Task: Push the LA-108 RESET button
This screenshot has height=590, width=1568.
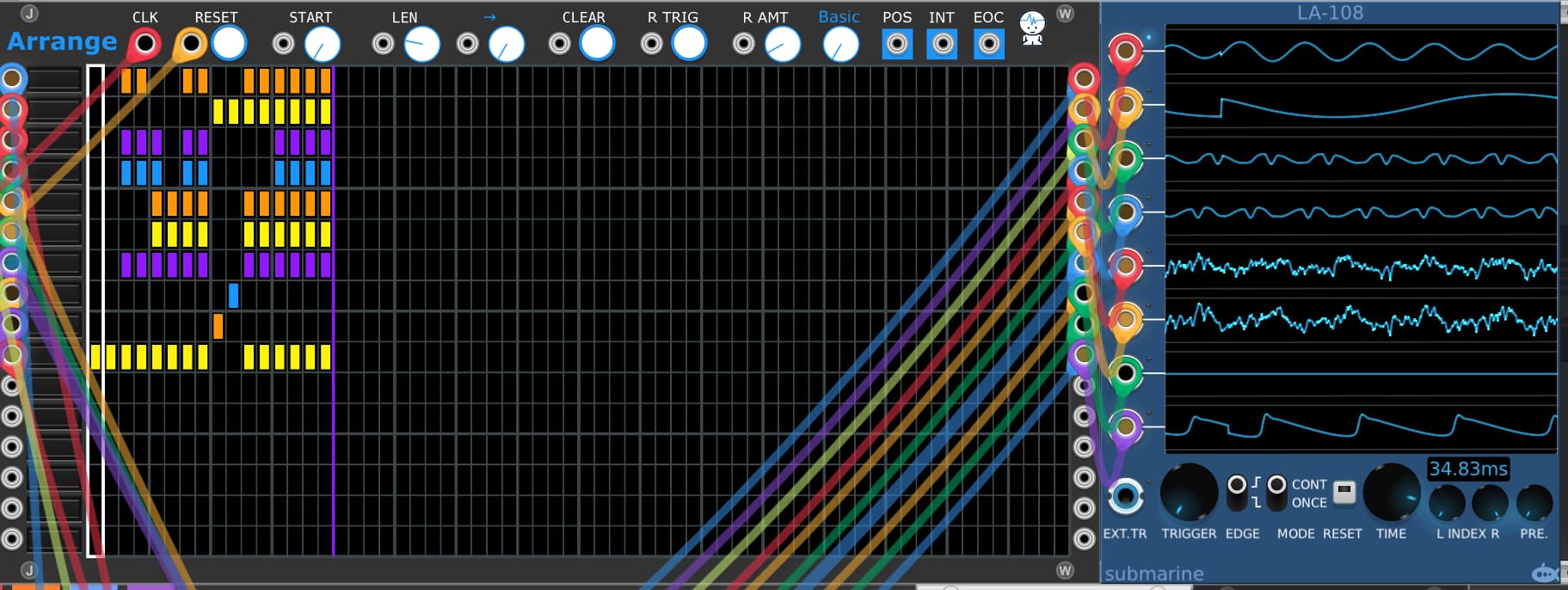Action: pos(1344,493)
